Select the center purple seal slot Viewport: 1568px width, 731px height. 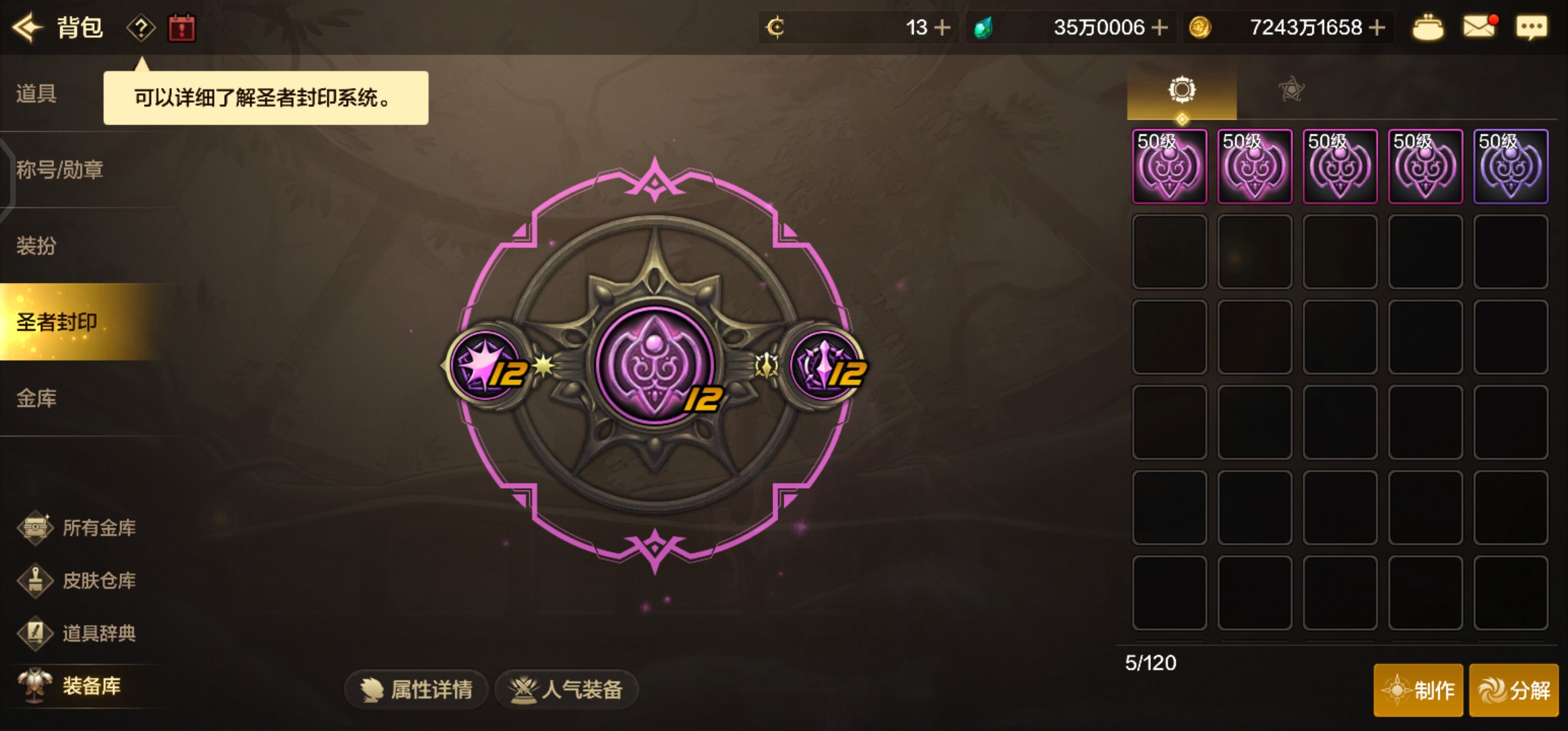[x=655, y=366]
